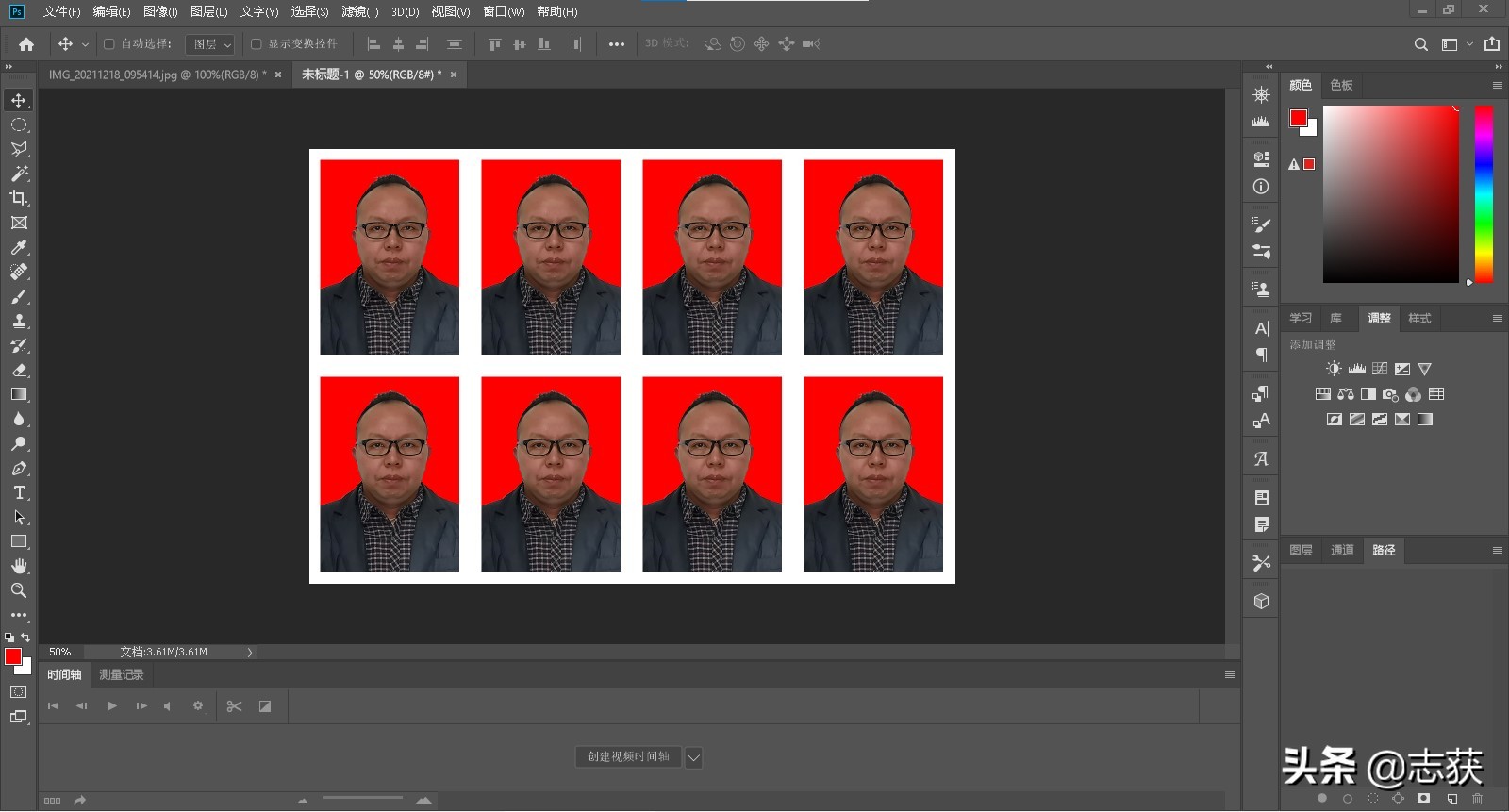Enable the 自动选择 checkbox
1509x812 pixels.
pyautogui.click(x=109, y=44)
